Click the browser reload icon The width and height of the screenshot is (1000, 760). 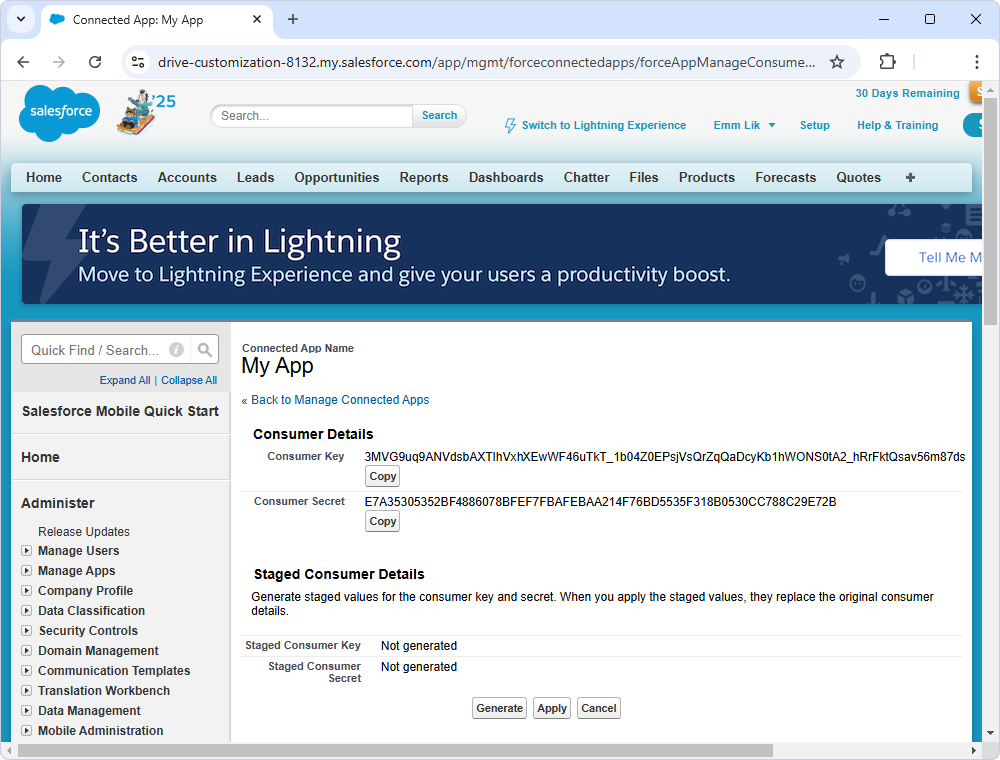pyautogui.click(x=95, y=61)
